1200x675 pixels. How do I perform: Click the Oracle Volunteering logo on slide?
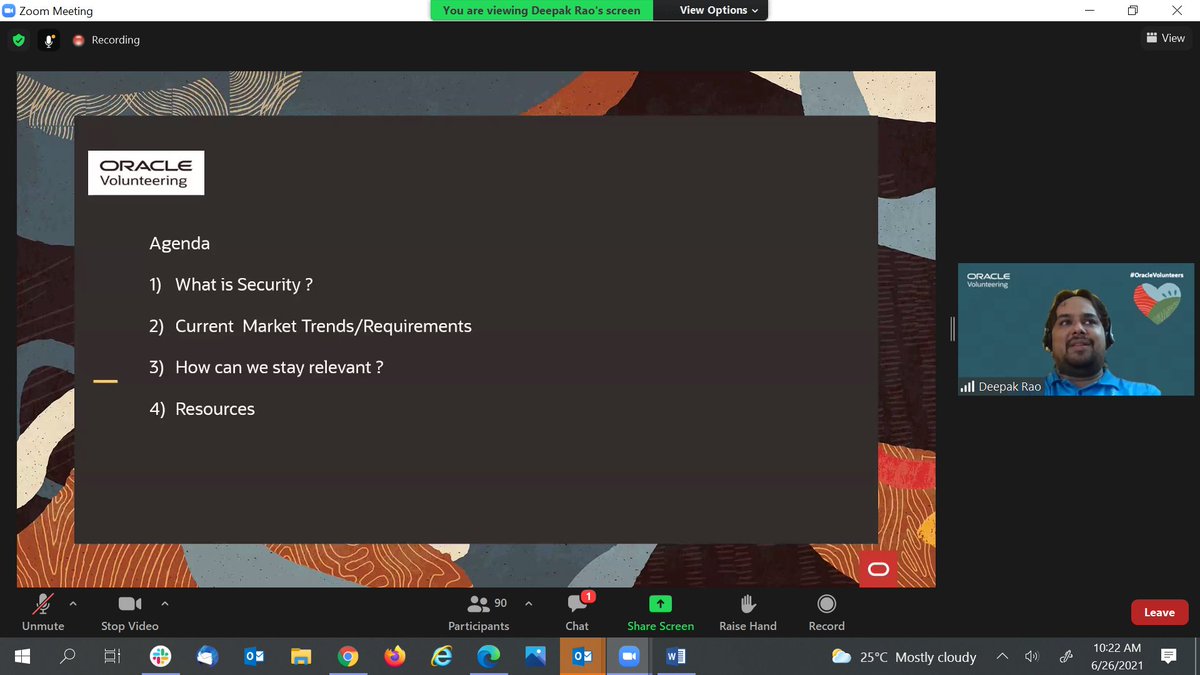(x=146, y=173)
